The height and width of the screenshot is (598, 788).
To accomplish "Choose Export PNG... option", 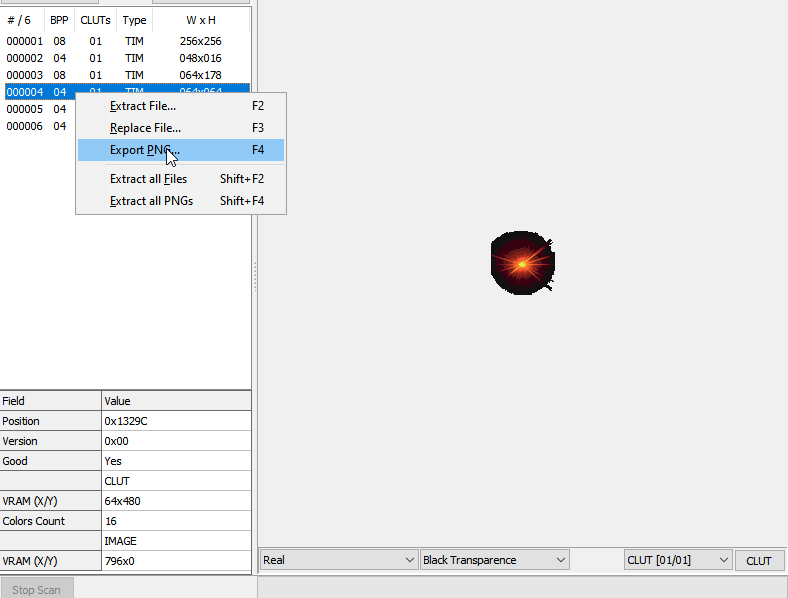I will click(145, 150).
